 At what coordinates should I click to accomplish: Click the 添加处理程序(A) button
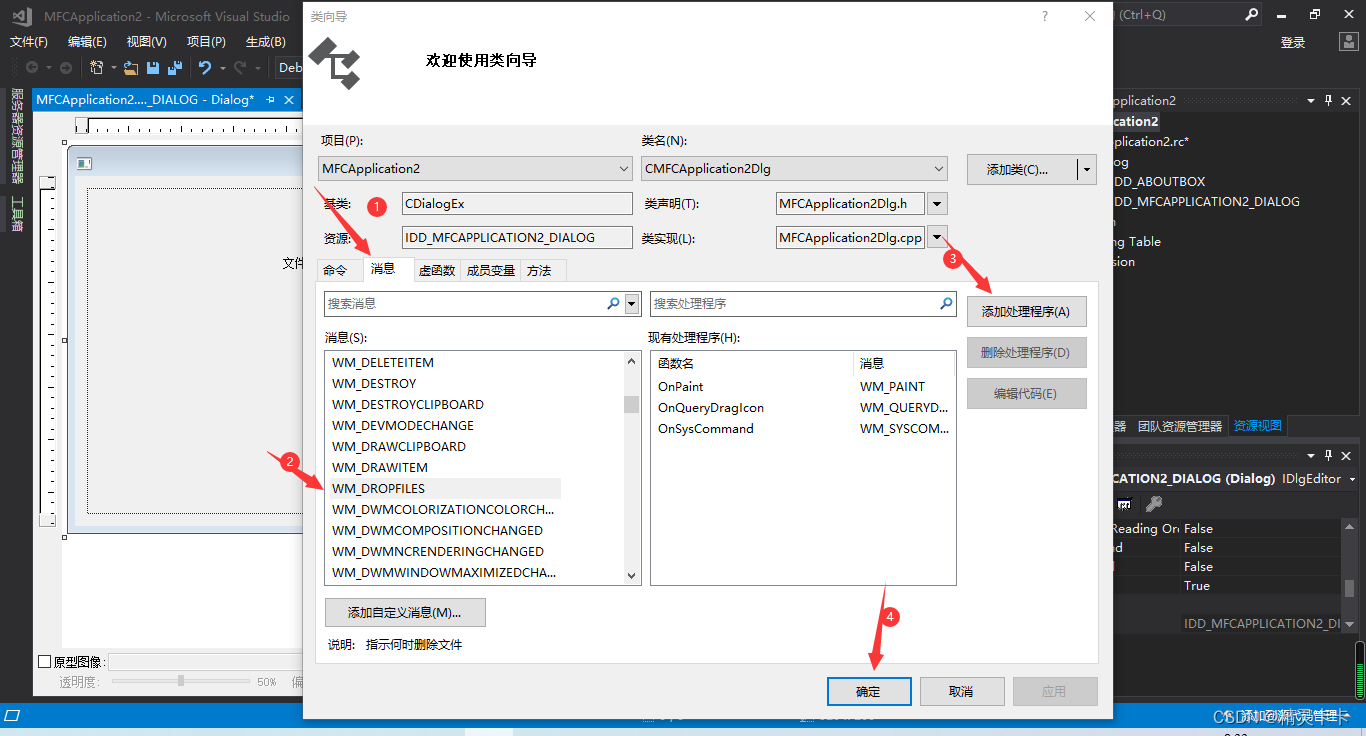coord(1026,311)
